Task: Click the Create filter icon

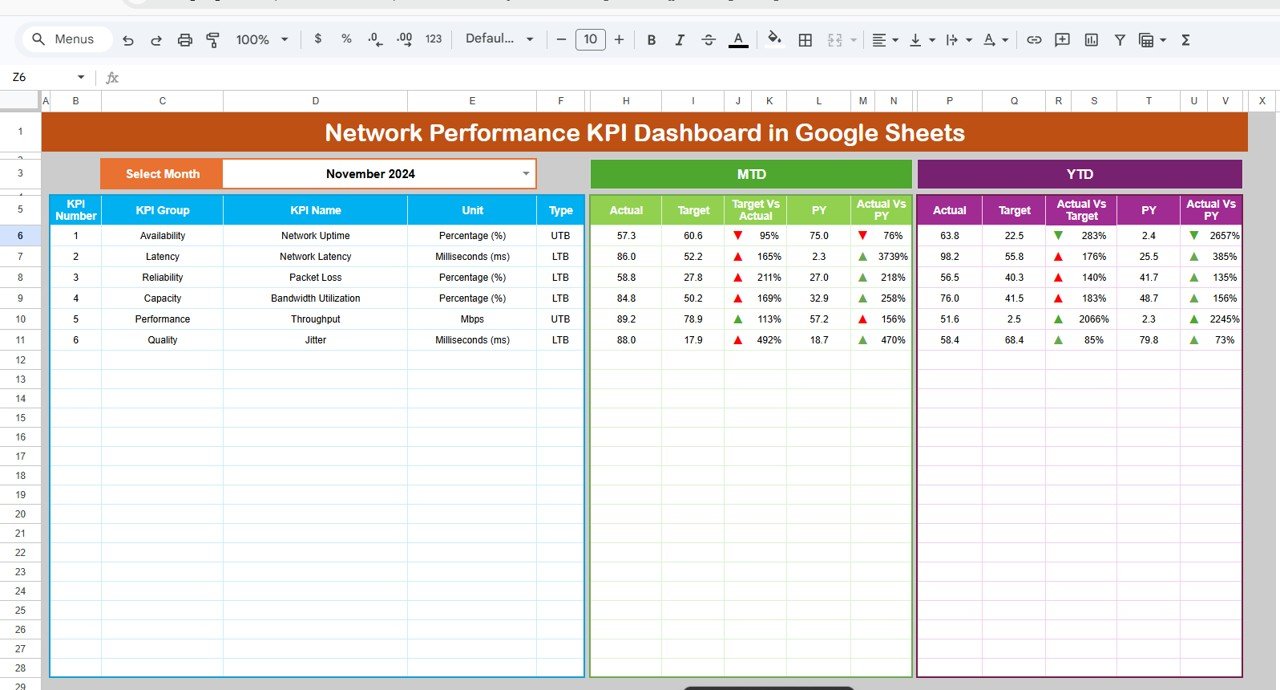Action: click(x=1119, y=40)
